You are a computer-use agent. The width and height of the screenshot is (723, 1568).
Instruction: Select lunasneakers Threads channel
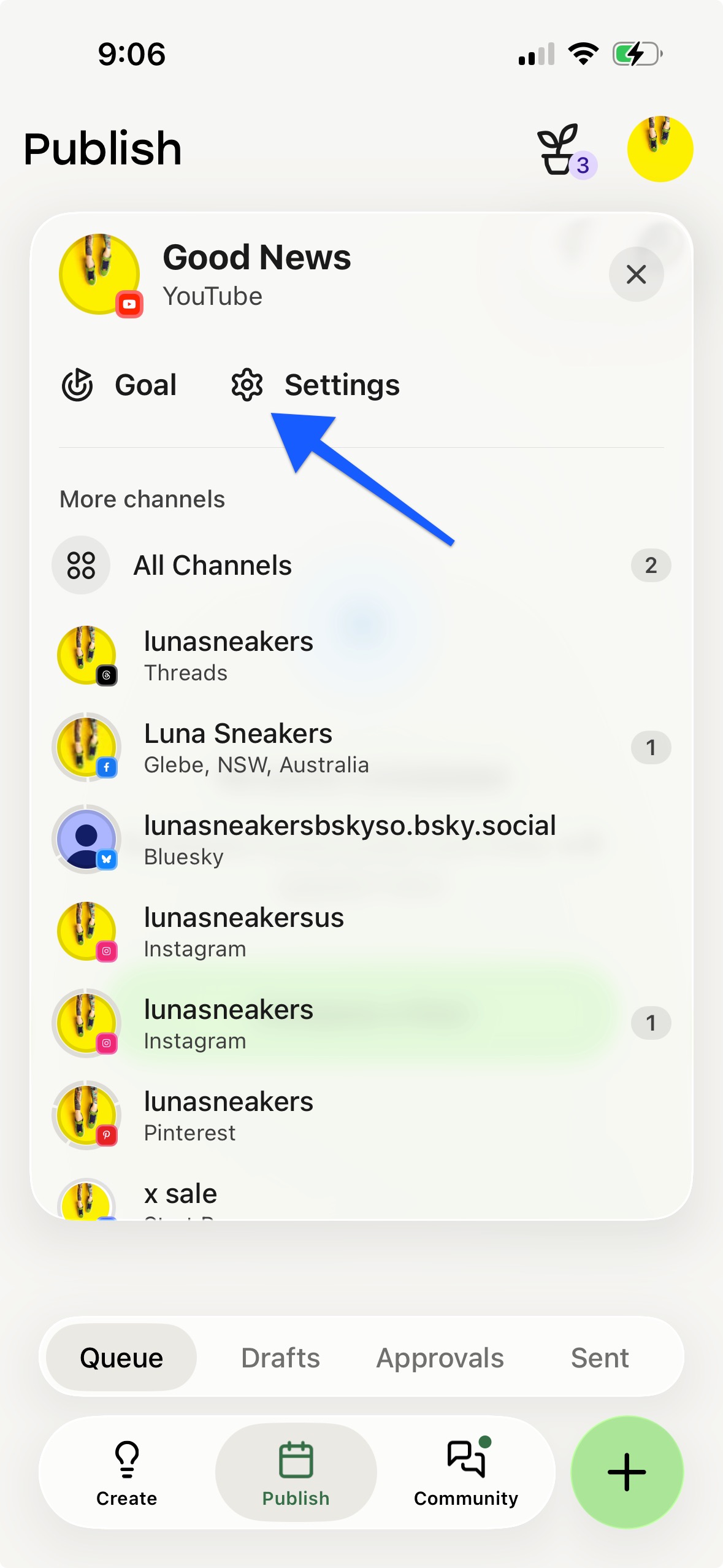point(361,655)
